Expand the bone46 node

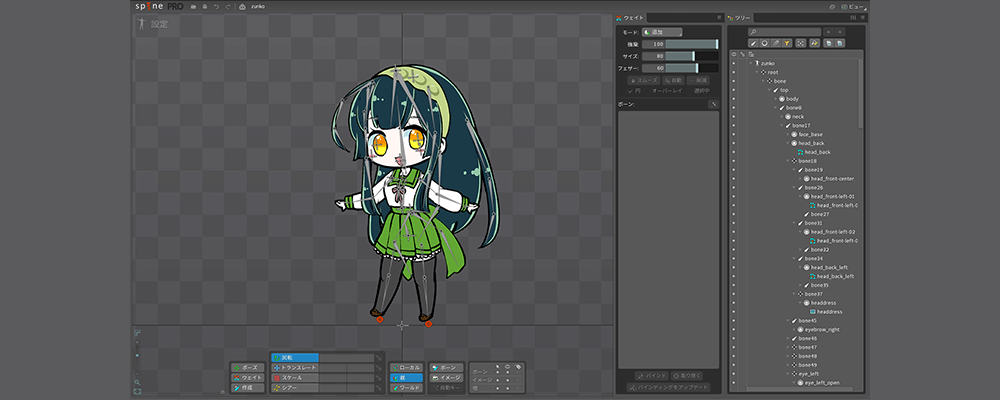pos(788,338)
